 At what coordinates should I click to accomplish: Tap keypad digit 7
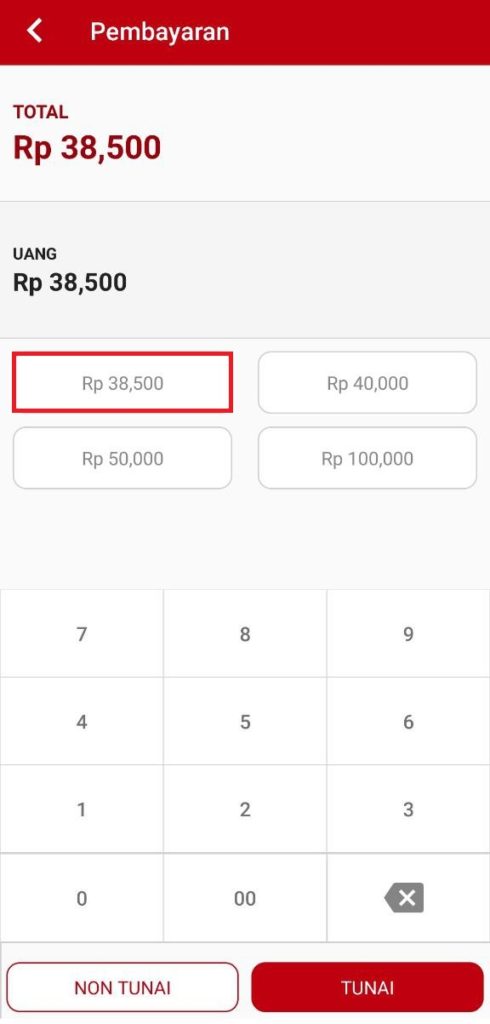click(82, 633)
